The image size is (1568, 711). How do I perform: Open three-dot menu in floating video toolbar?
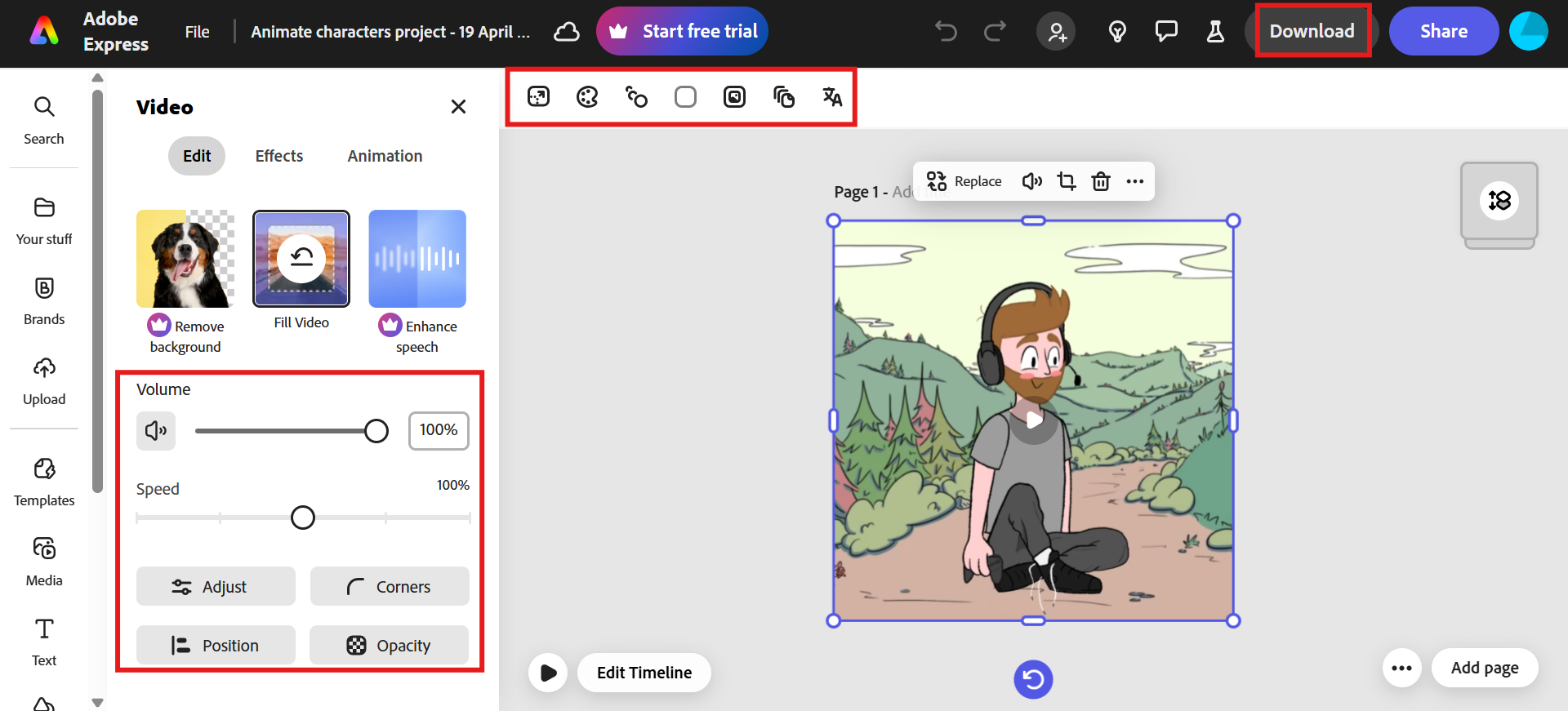click(x=1134, y=181)
